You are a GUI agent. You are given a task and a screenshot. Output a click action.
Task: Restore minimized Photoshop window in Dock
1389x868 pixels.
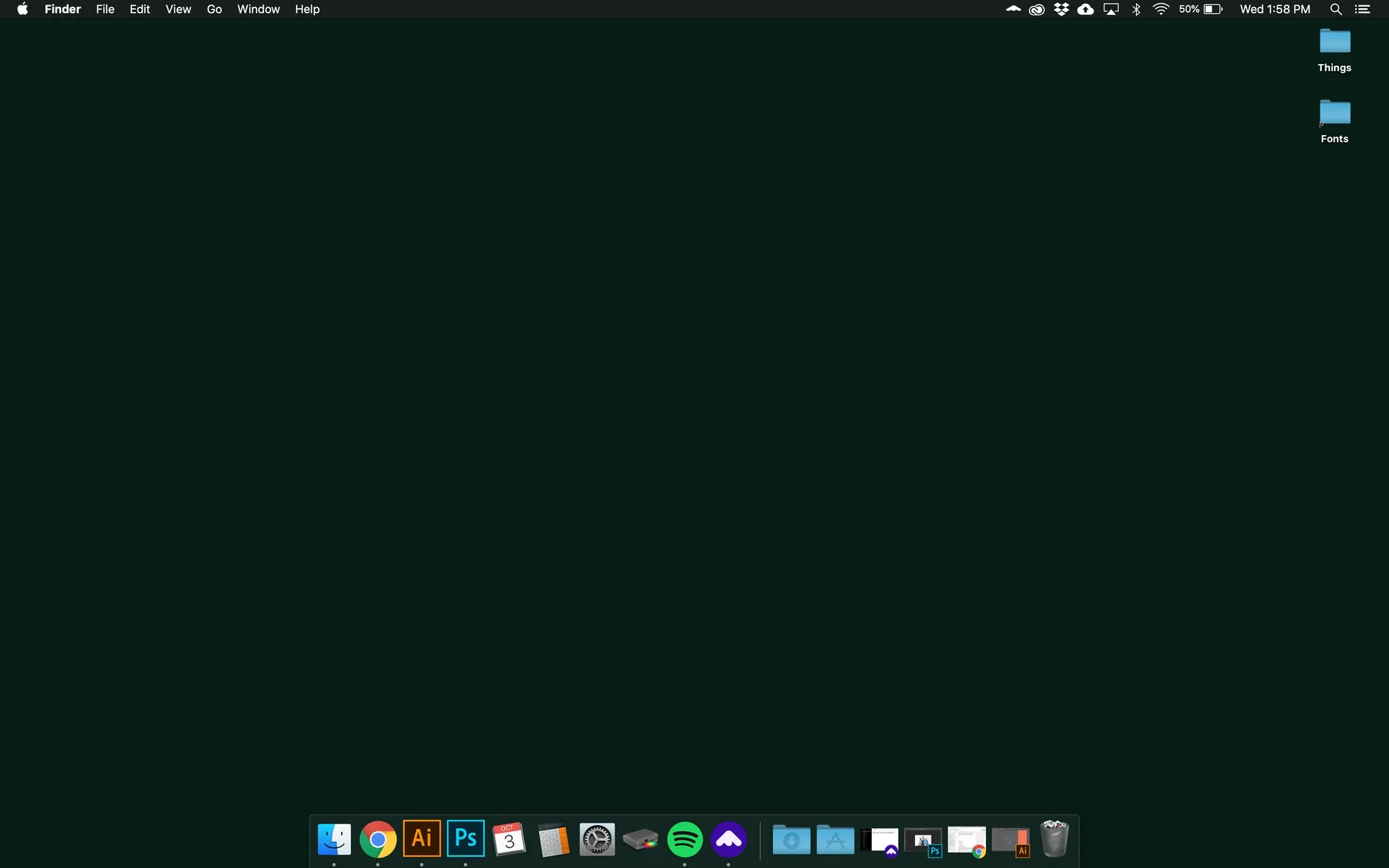(x=923, y=841)
